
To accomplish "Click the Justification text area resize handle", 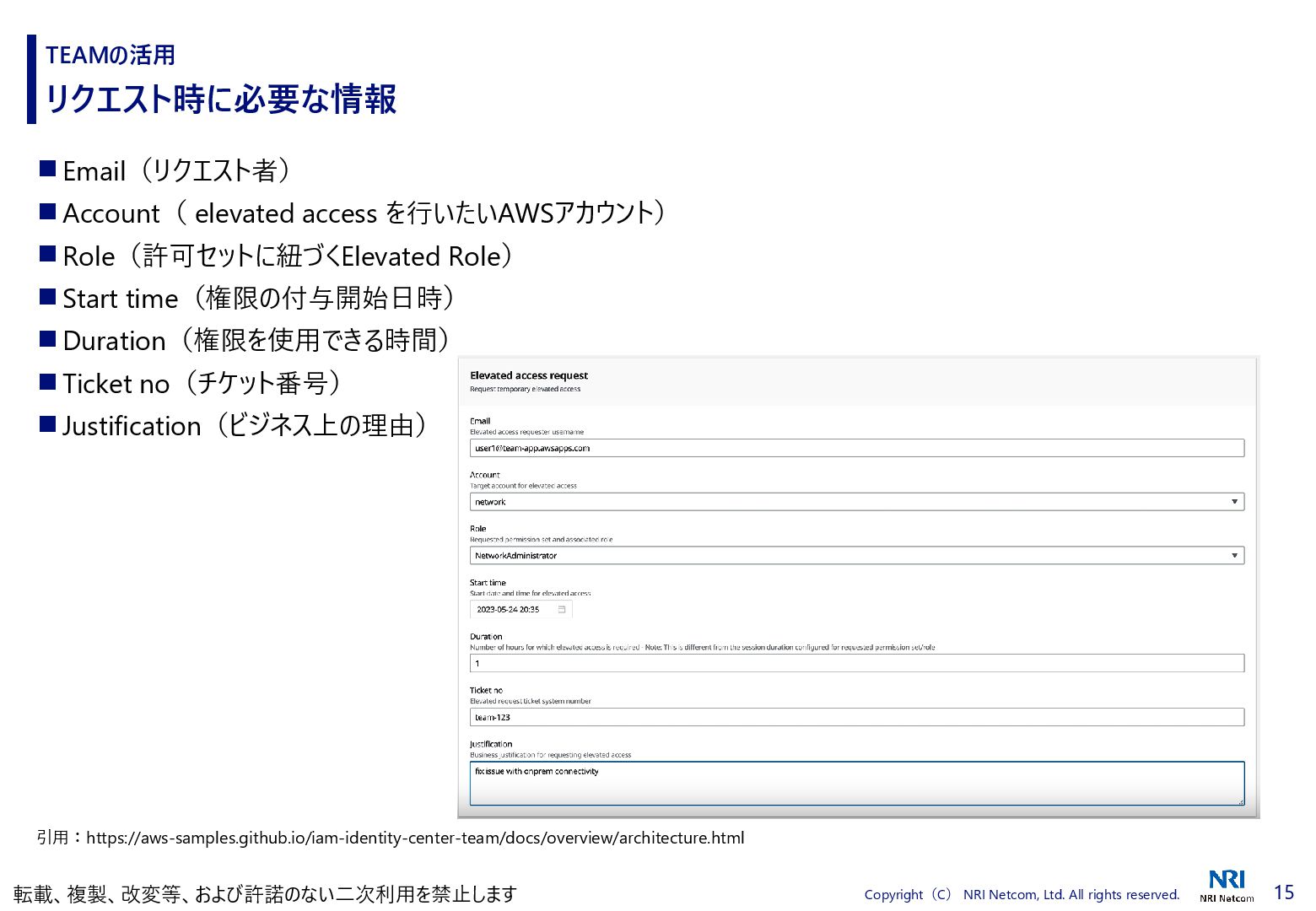I will 1240,801.
